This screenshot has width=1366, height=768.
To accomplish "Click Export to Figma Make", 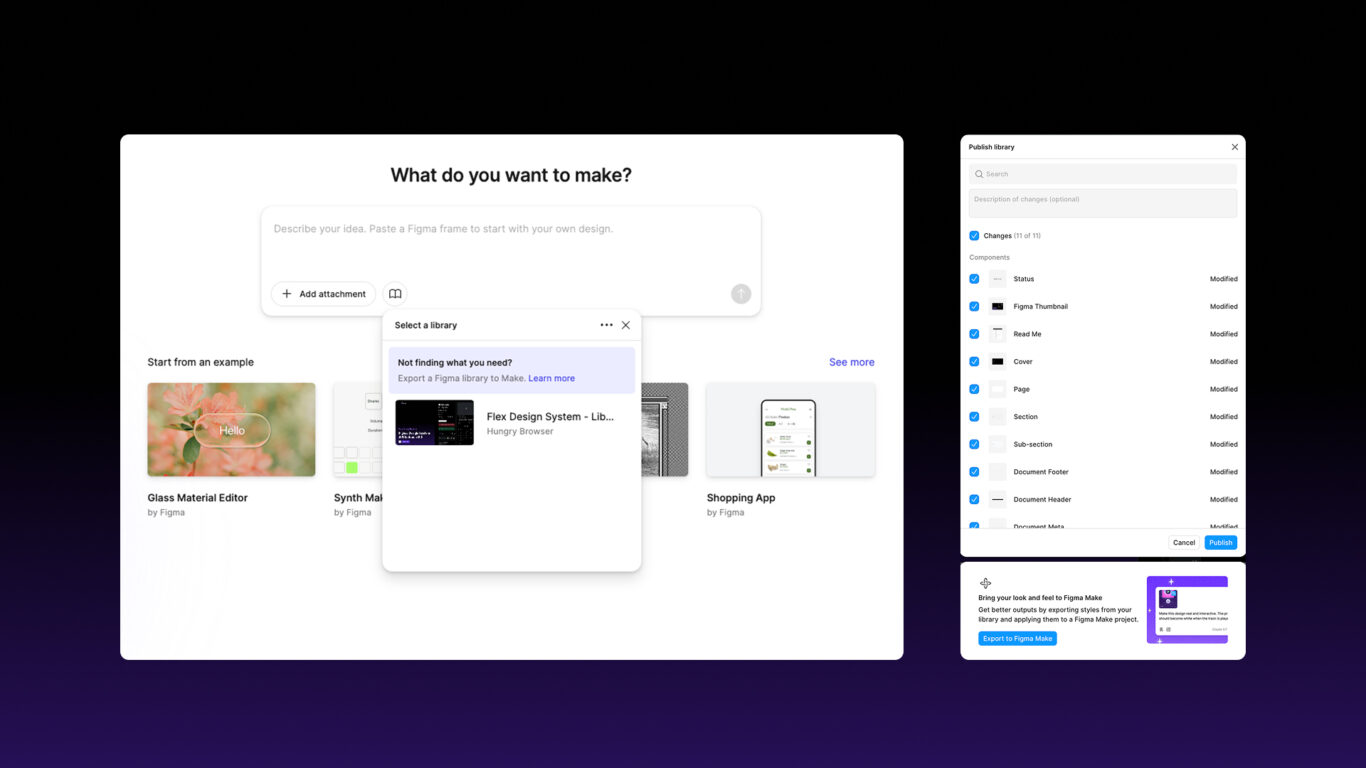I will [1017, 638].
